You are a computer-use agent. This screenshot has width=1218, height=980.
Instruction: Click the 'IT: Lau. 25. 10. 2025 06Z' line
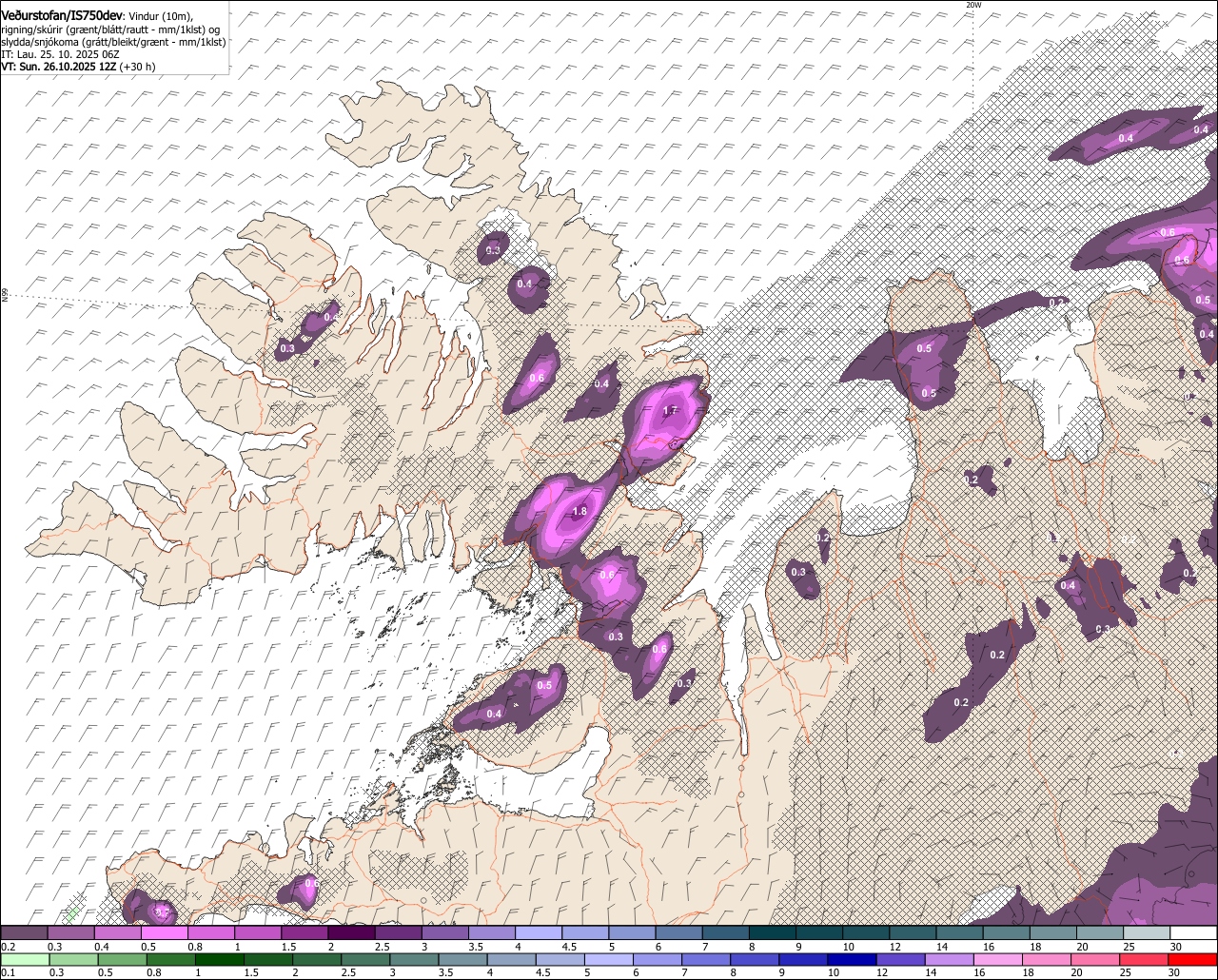point(61,54)
